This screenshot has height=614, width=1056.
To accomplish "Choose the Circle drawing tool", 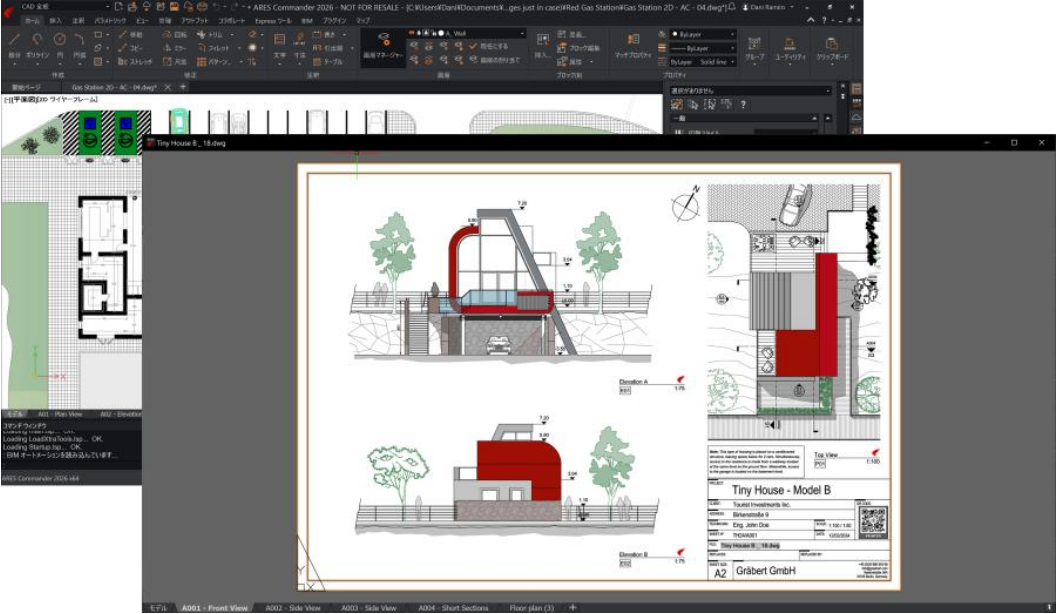I will coord(58,42).
